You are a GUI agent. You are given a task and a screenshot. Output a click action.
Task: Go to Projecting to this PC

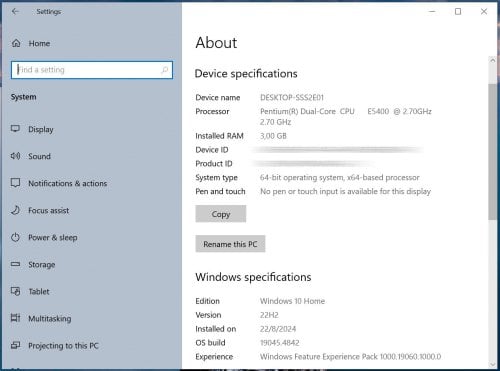[63, 346]
